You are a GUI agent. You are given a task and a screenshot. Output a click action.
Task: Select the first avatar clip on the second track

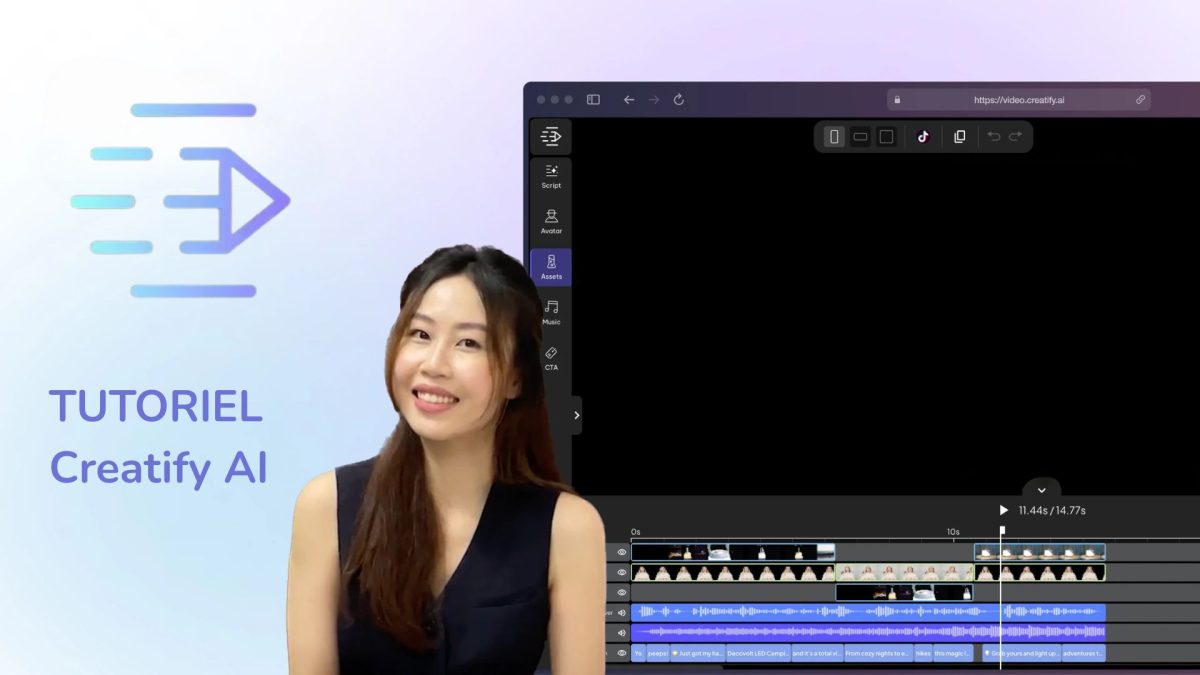click(733, 573)
